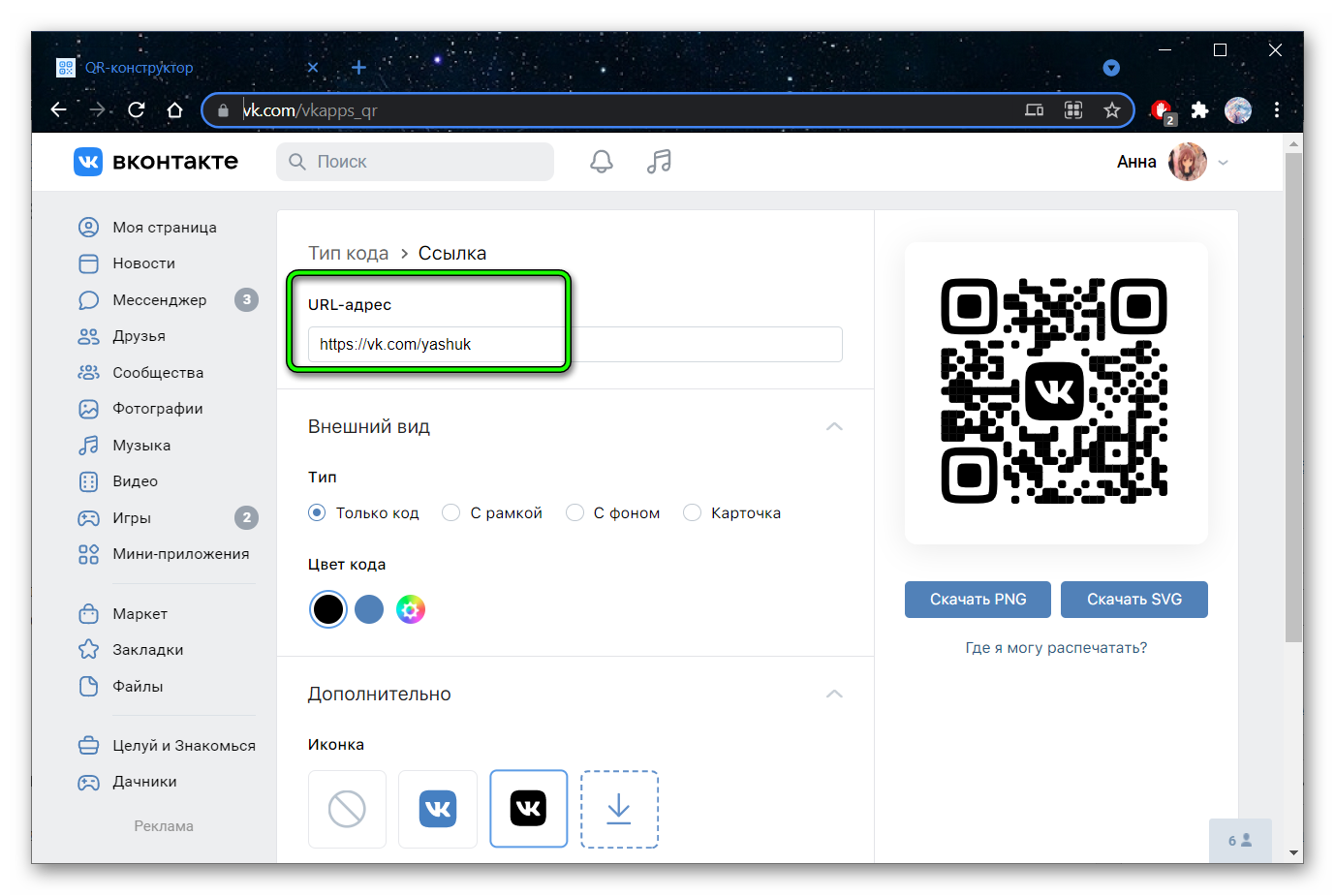This screenshot has width=1335, height=896.
Task: Select С фоном radio button
Action: pyautogui.click(x=574, y=512)
